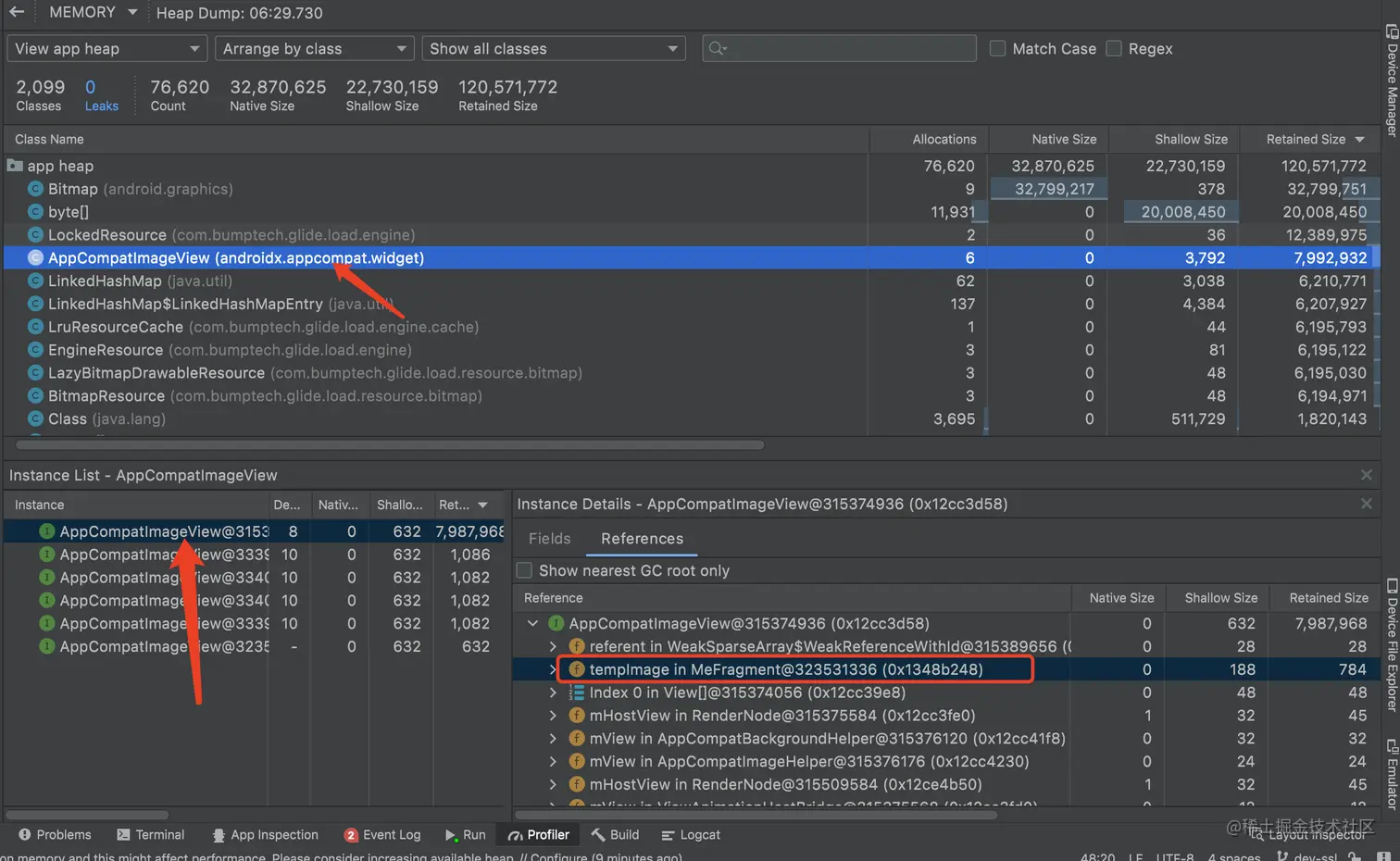This screenshot has height=861, width=1400.
Task: Open the Emulator side panel
Action: pos(1391,774)
